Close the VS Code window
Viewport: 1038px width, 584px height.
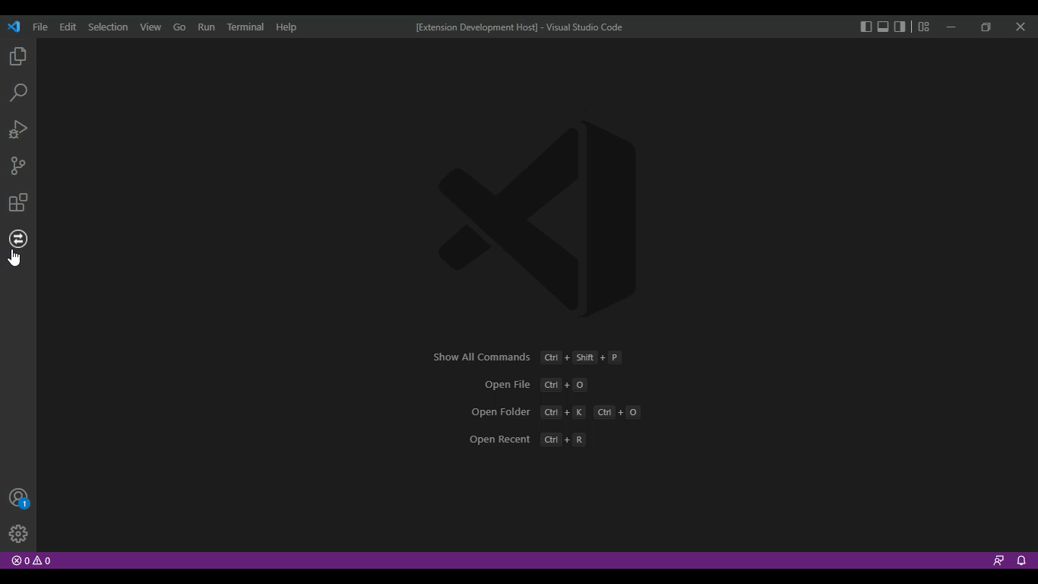pyautogui.click(x=1020, y=27)
